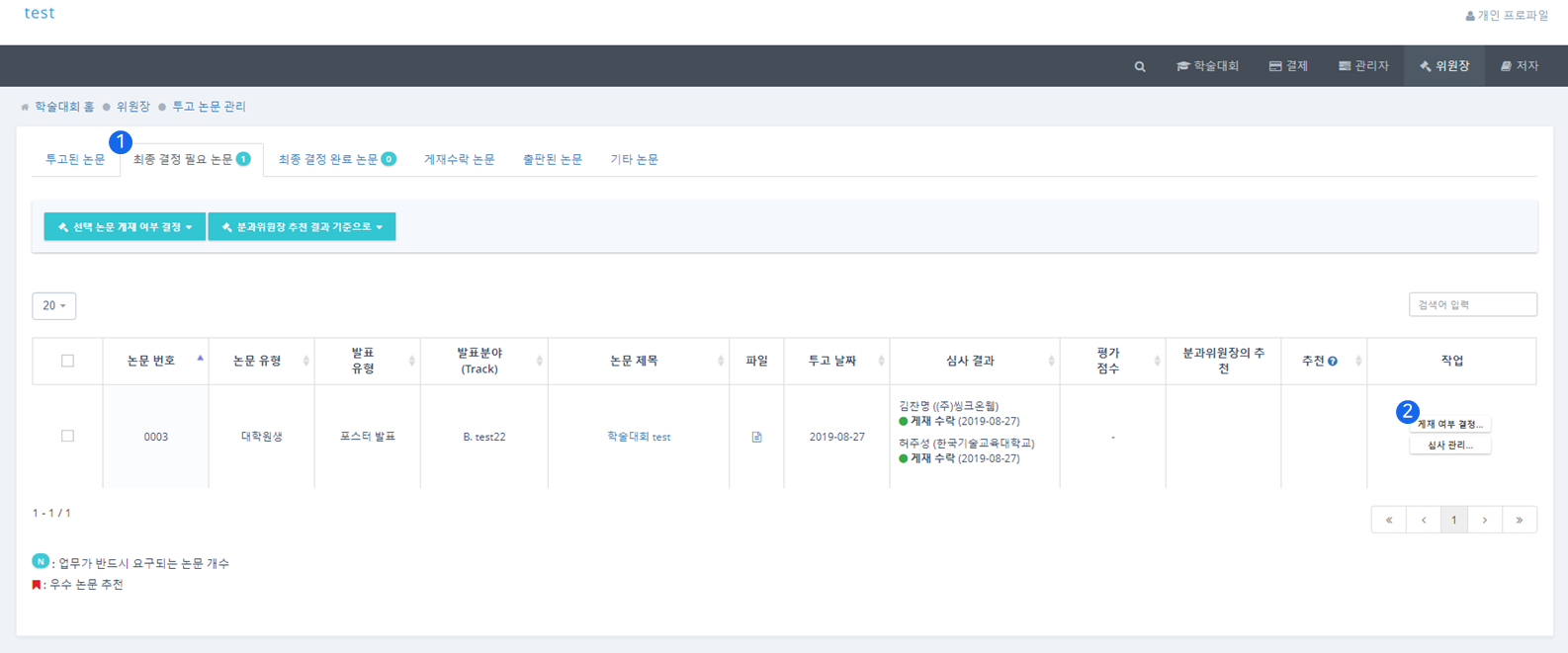This screenshot has width=1568, height=653.
Task: Switch to the 투고된 논문 tab
Action: click(x=75, y=159)
